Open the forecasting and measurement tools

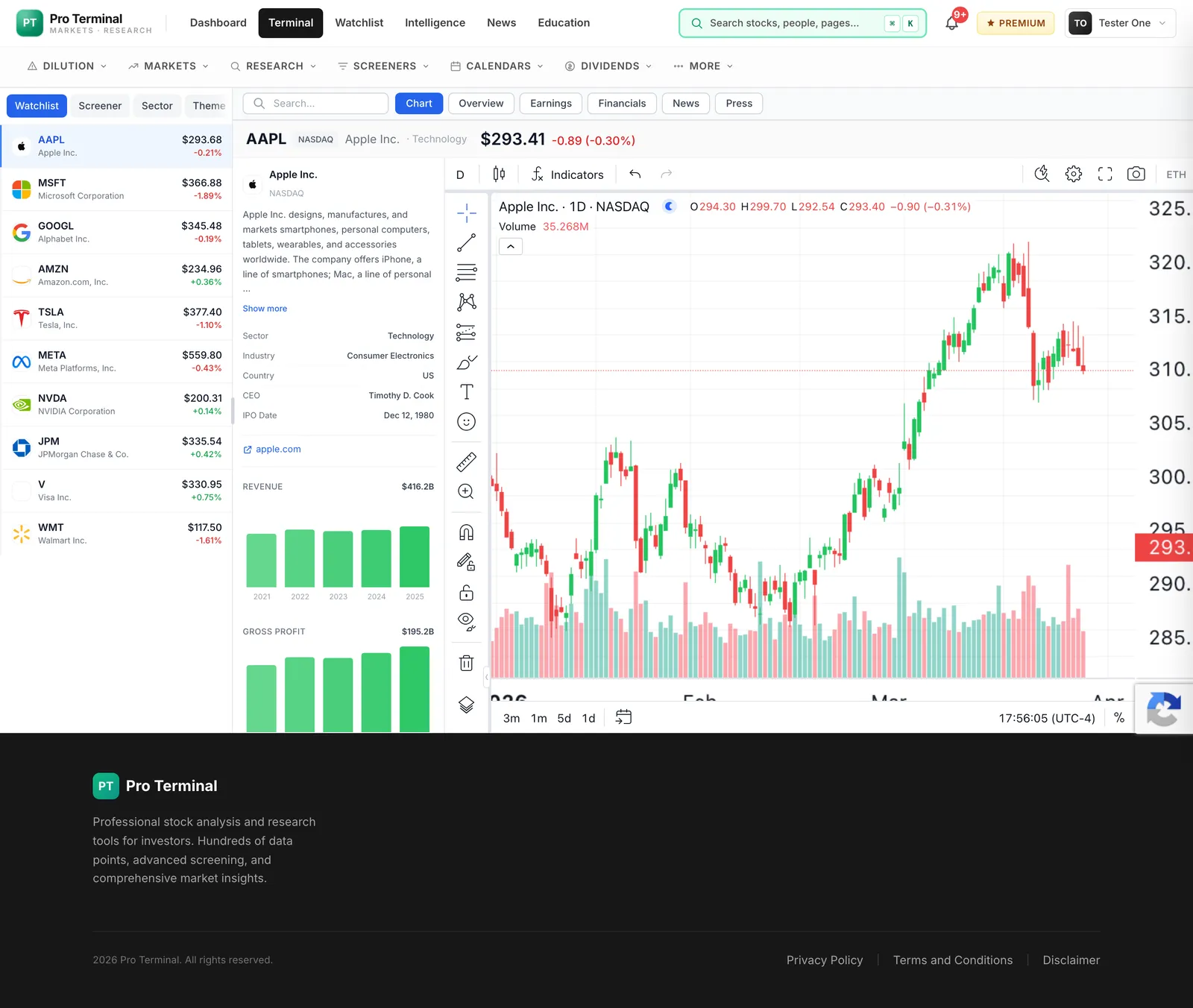[467, 333]
